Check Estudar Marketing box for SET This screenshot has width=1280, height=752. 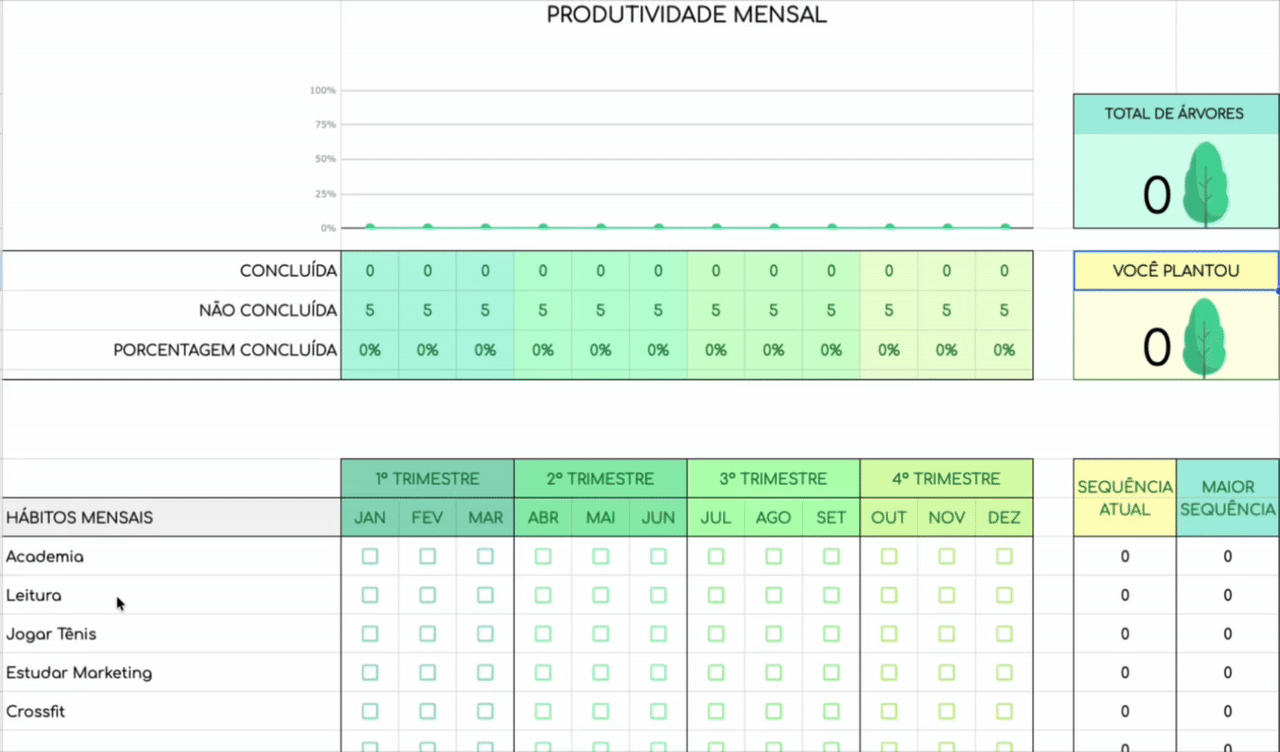[x=831, y=673]
